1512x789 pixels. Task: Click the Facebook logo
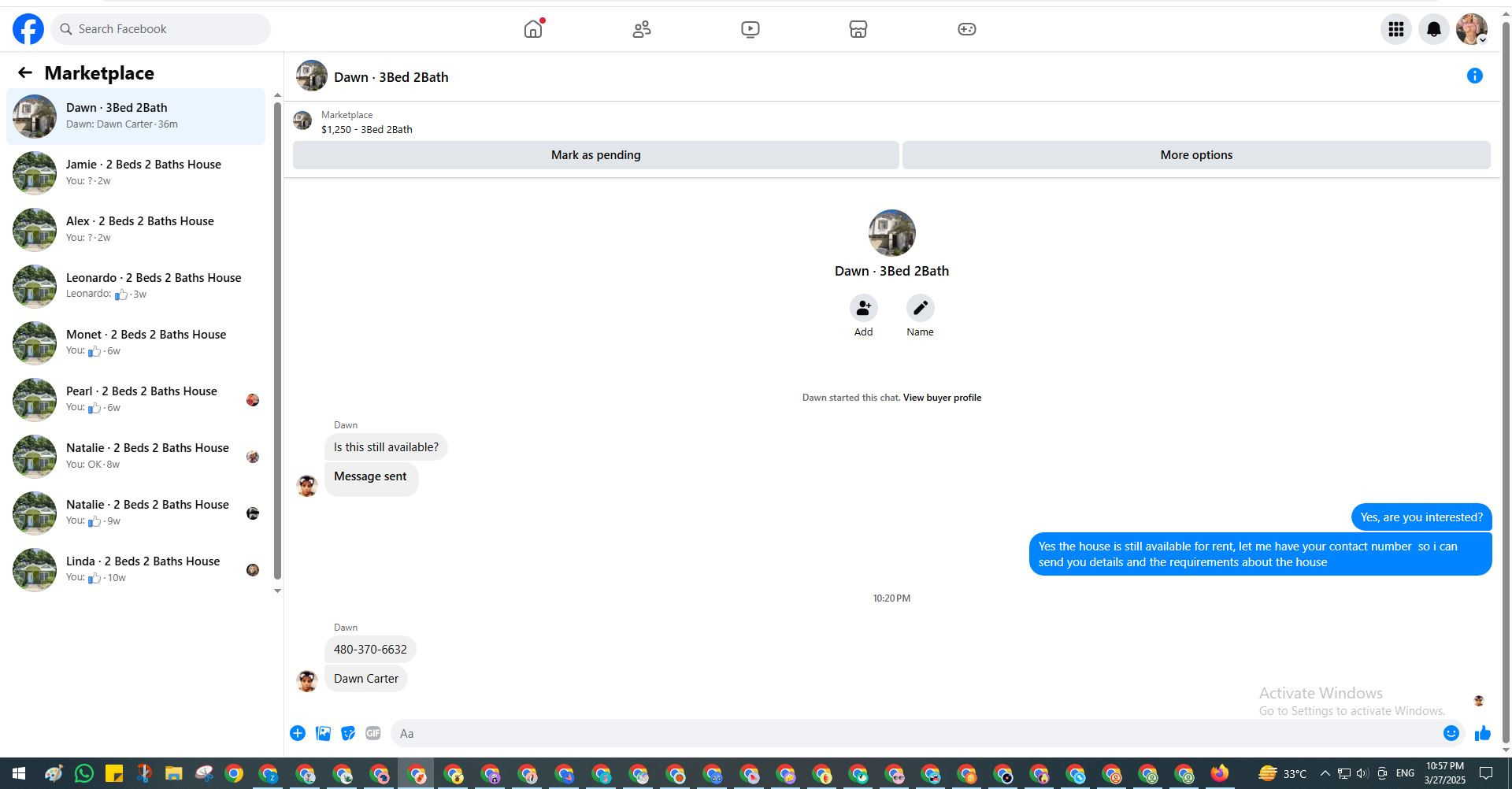click(x=28, y=29)
